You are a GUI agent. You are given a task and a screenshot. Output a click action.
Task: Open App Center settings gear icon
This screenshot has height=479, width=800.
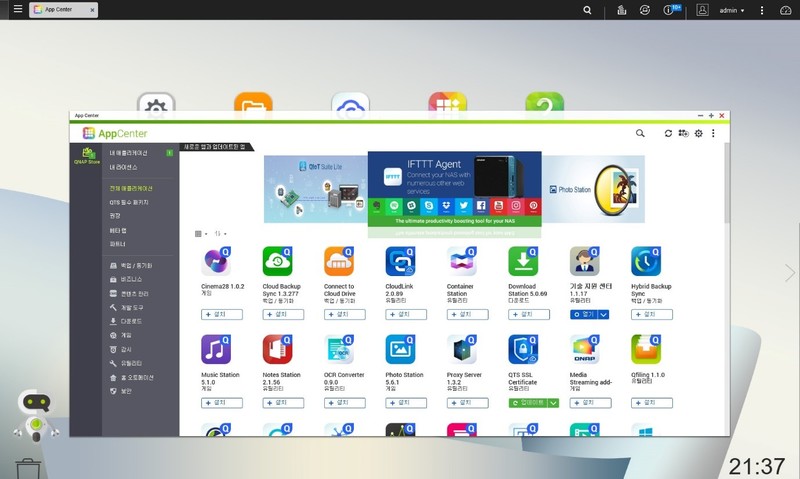[x=698, y=133]
